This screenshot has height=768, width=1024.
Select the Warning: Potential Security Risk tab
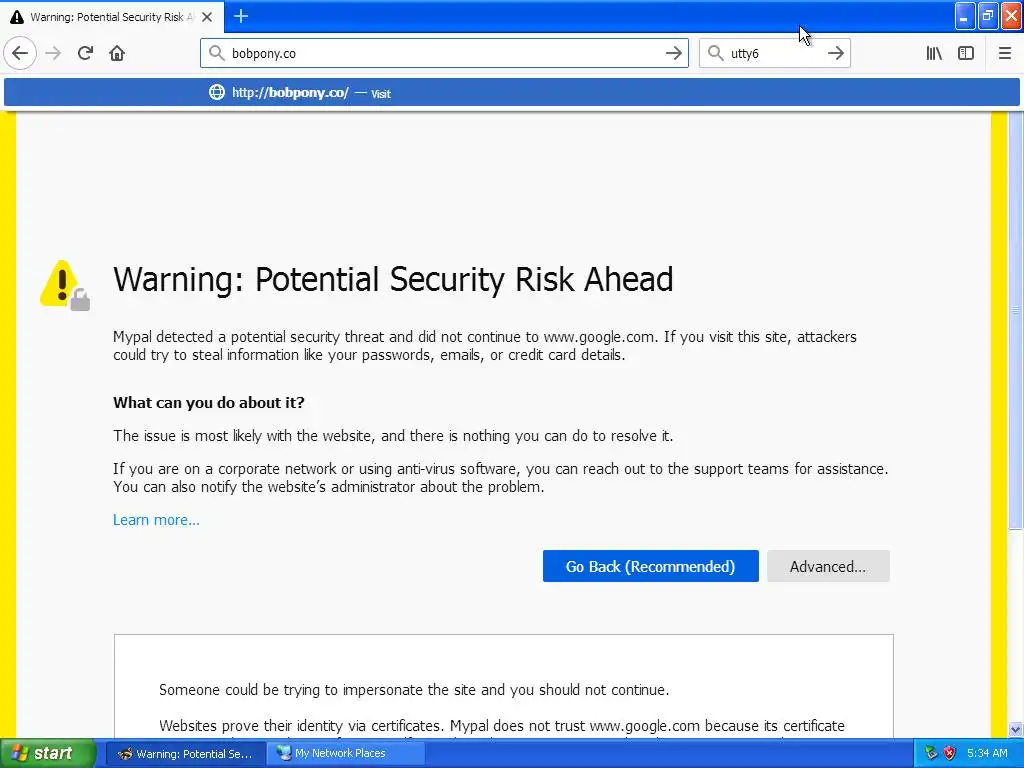pyautogui.click(x=112, y=17)
